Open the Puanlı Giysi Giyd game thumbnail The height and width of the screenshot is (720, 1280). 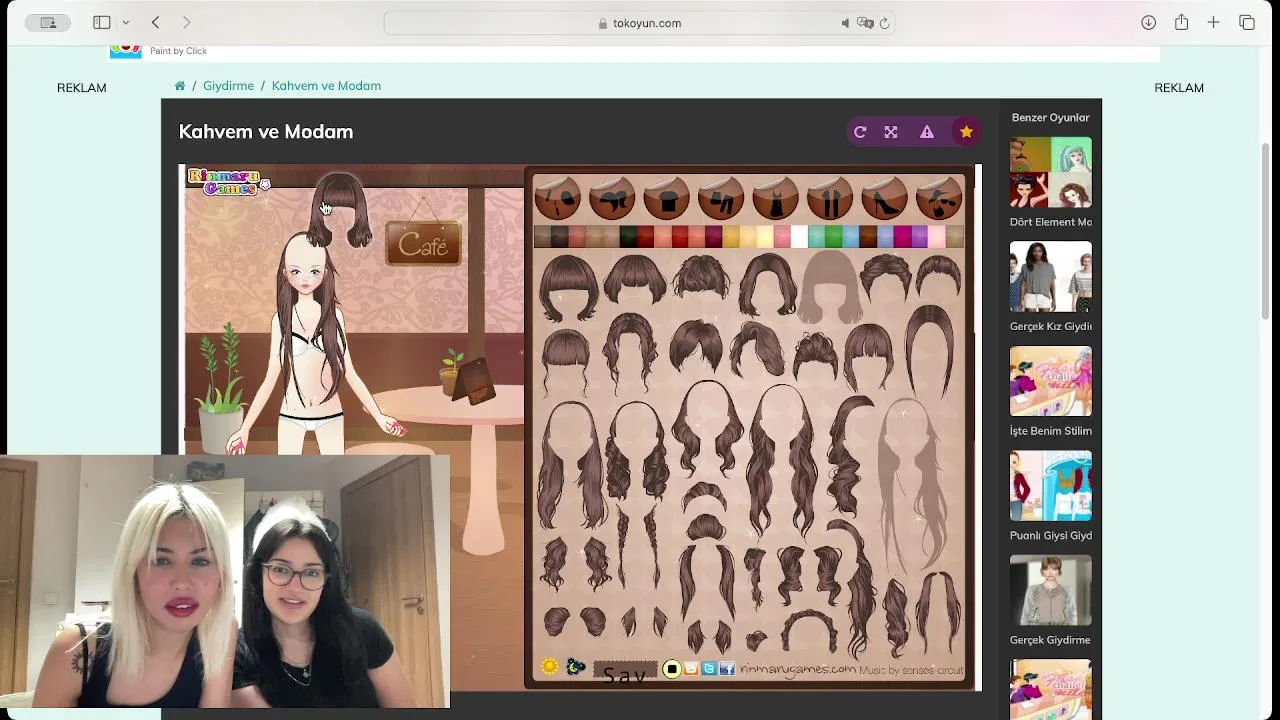pyautogui.click(x=1050, y=486)
